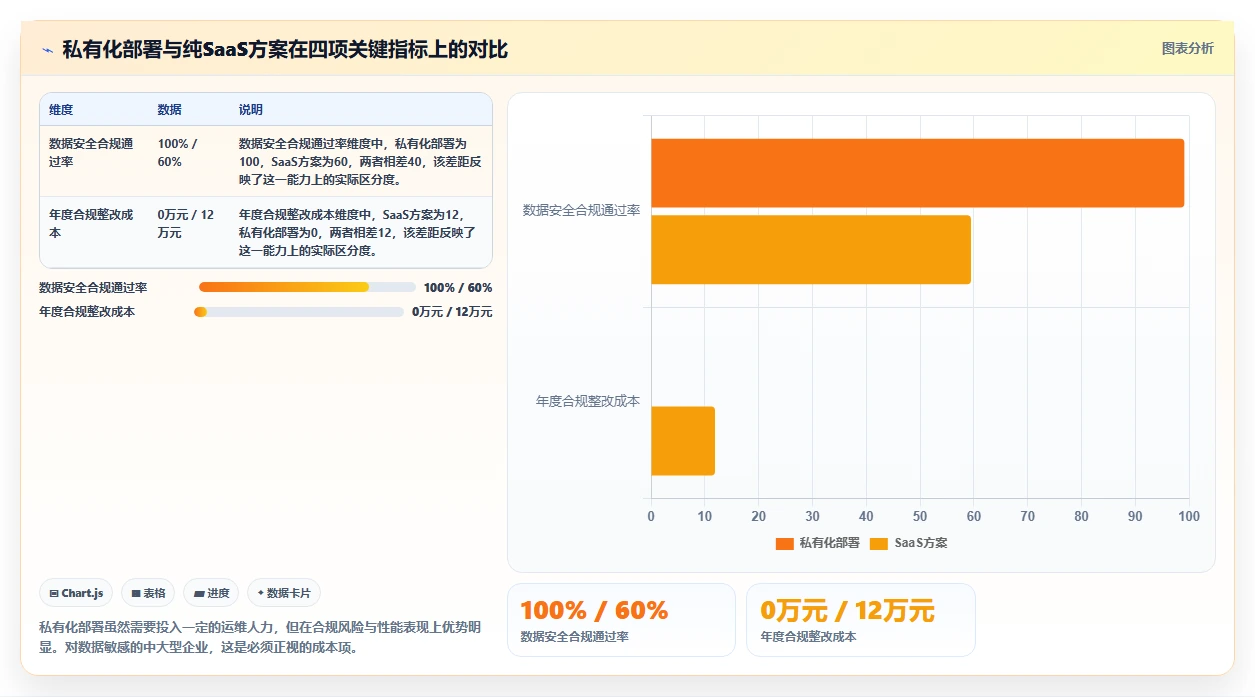Click the x-axis tick label 100
Image resolution: width=1255 pixels, height=697 pixels.
(1188, 516)
